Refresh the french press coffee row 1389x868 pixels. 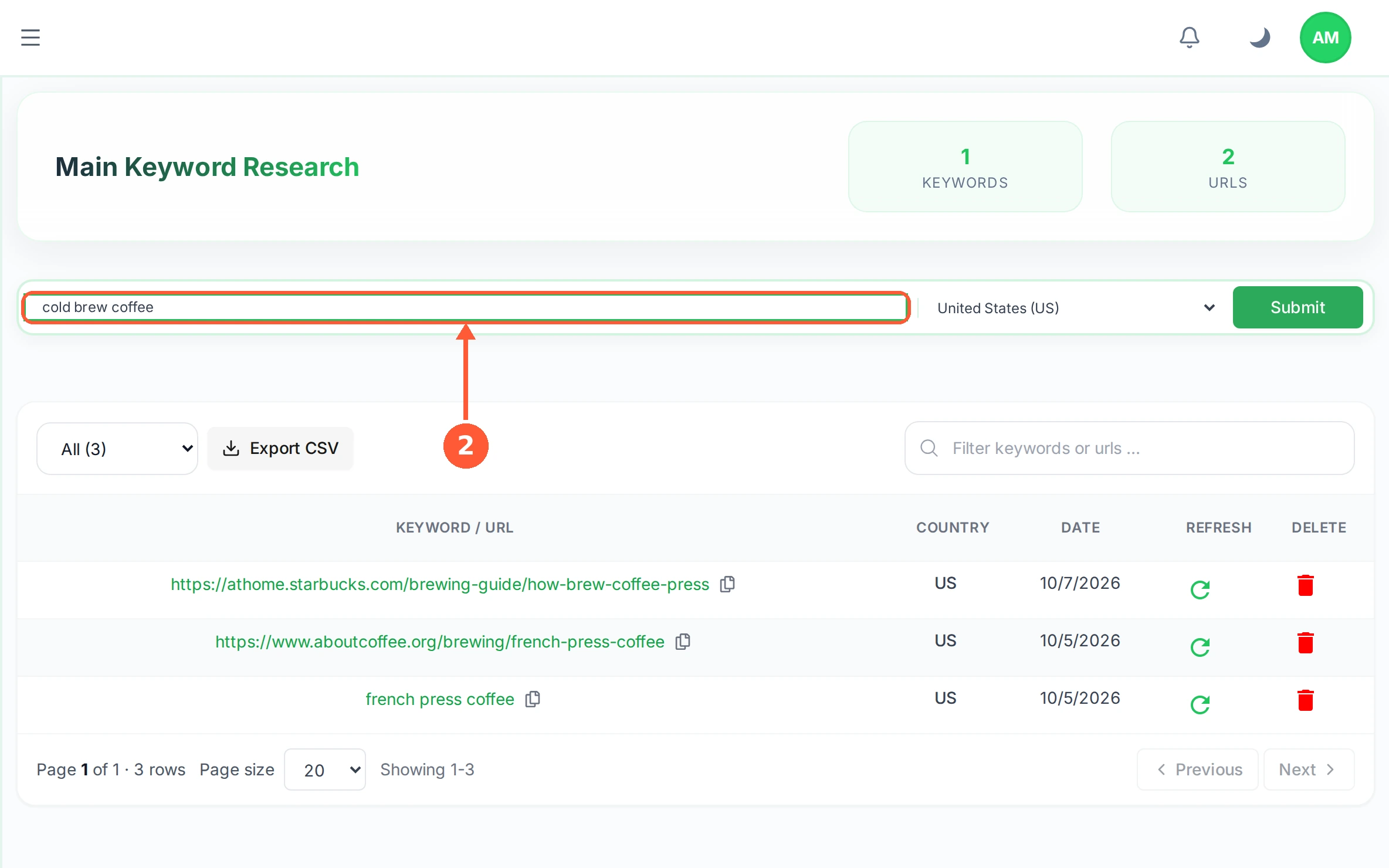pyautogui.click(x=1200, y=704)
